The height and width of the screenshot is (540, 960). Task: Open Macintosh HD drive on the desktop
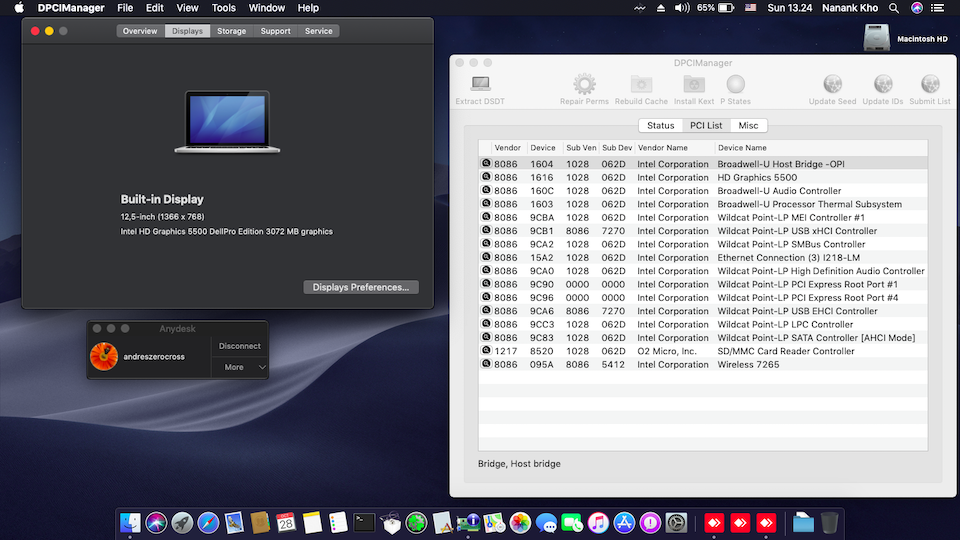point(877,38)
